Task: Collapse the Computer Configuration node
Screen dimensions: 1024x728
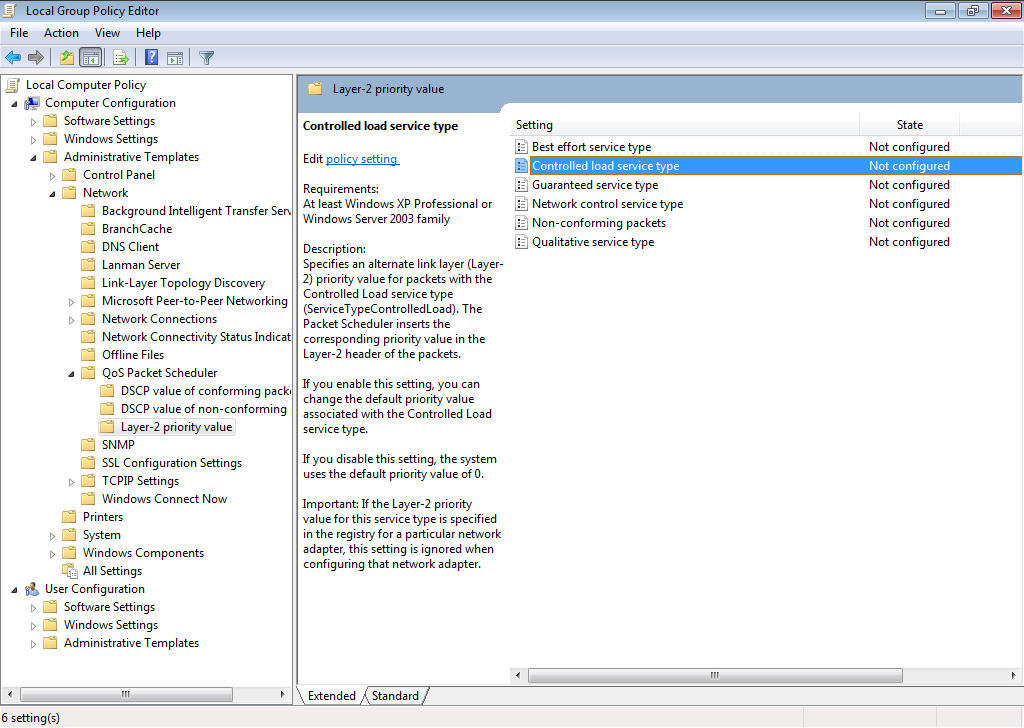Action: click(14, 103)
